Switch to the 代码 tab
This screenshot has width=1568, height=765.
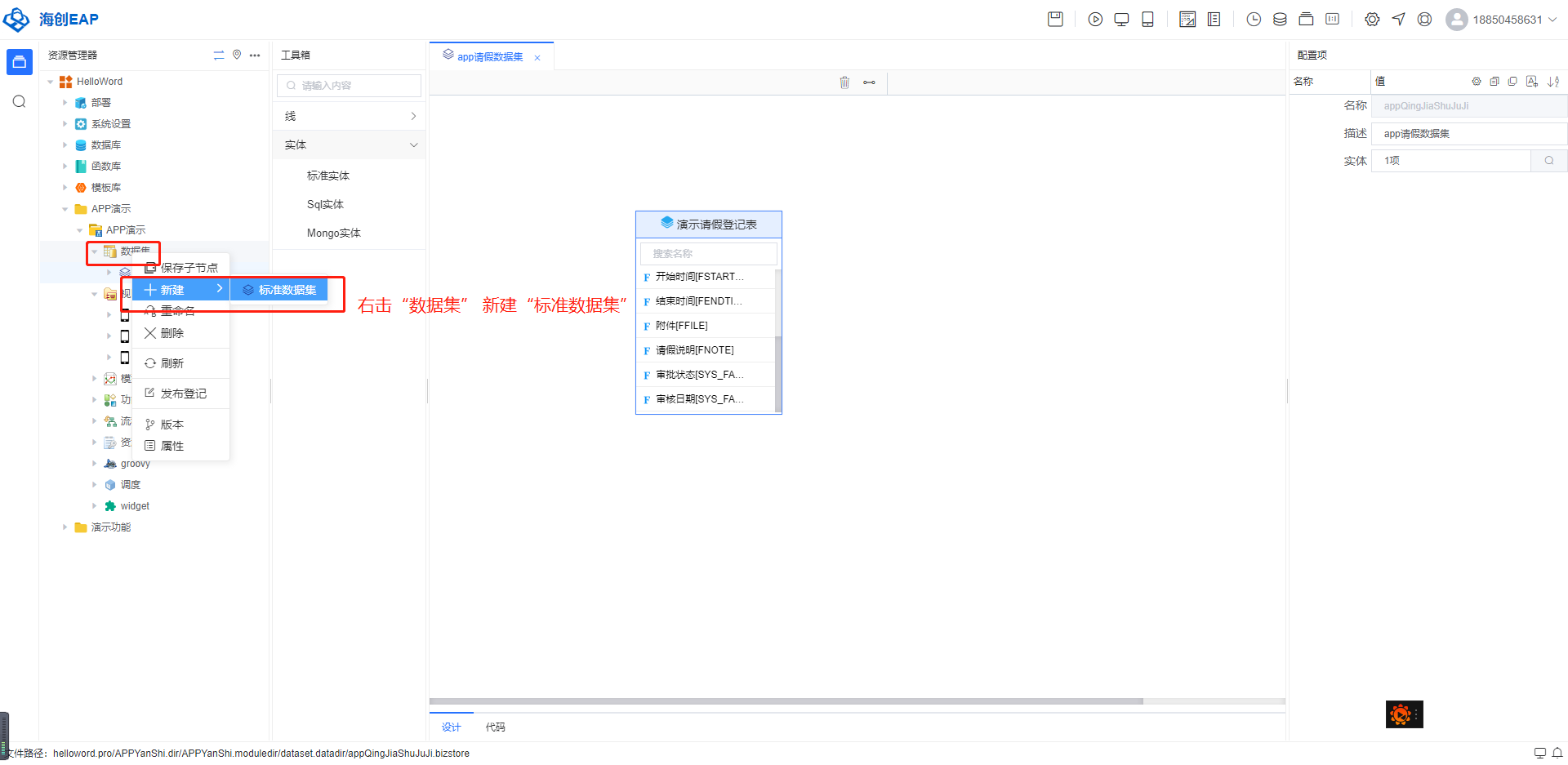click(x=495, y=727)
